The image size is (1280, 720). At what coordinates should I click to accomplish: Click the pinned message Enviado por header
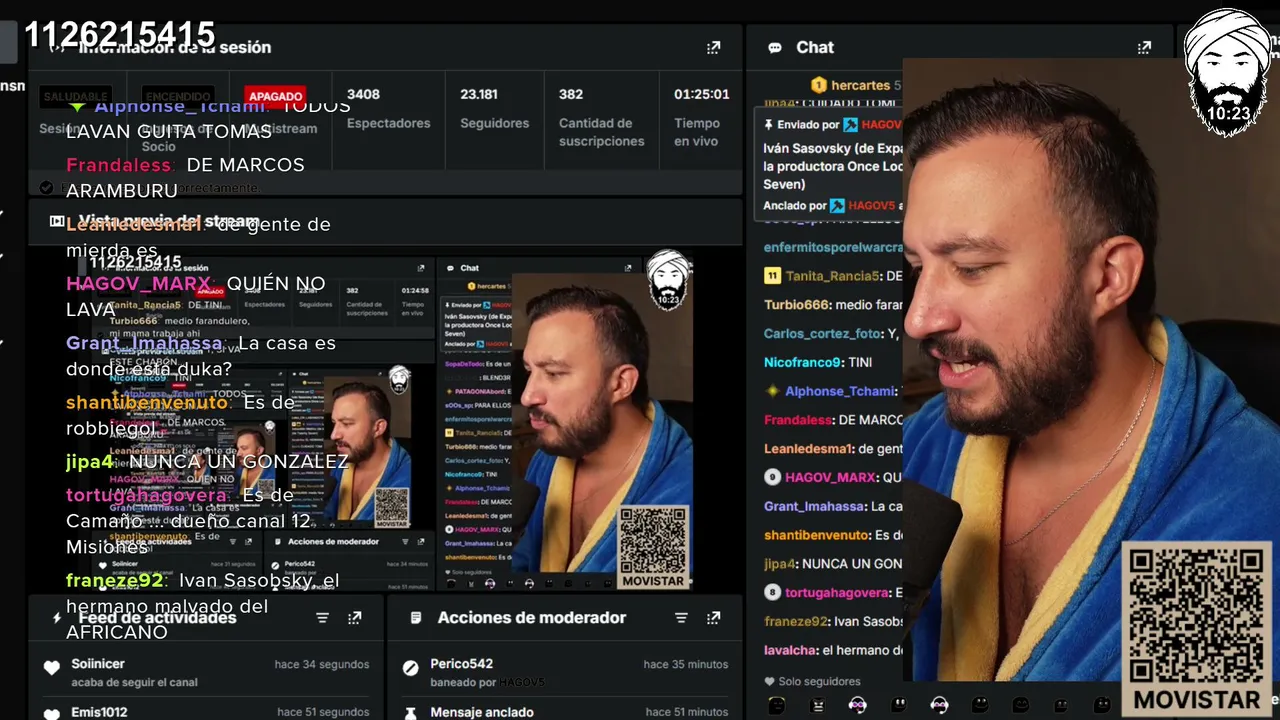[x=832, y=125]
